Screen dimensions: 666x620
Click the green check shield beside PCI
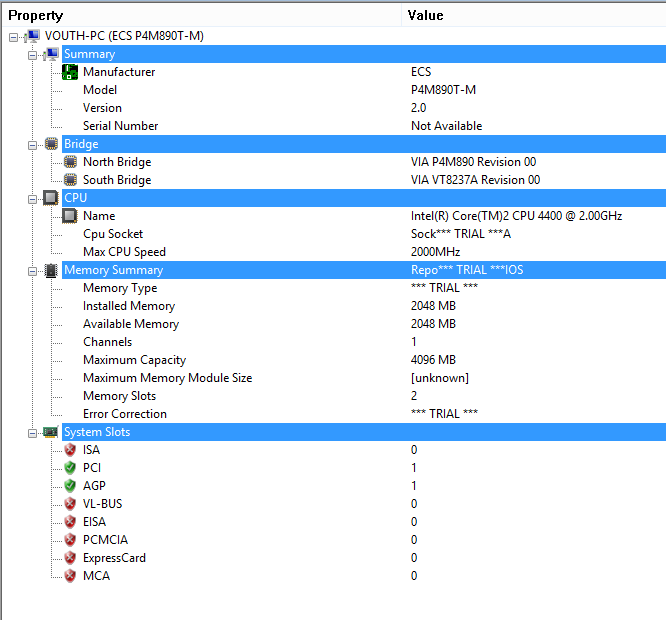(x=70, y=468)
